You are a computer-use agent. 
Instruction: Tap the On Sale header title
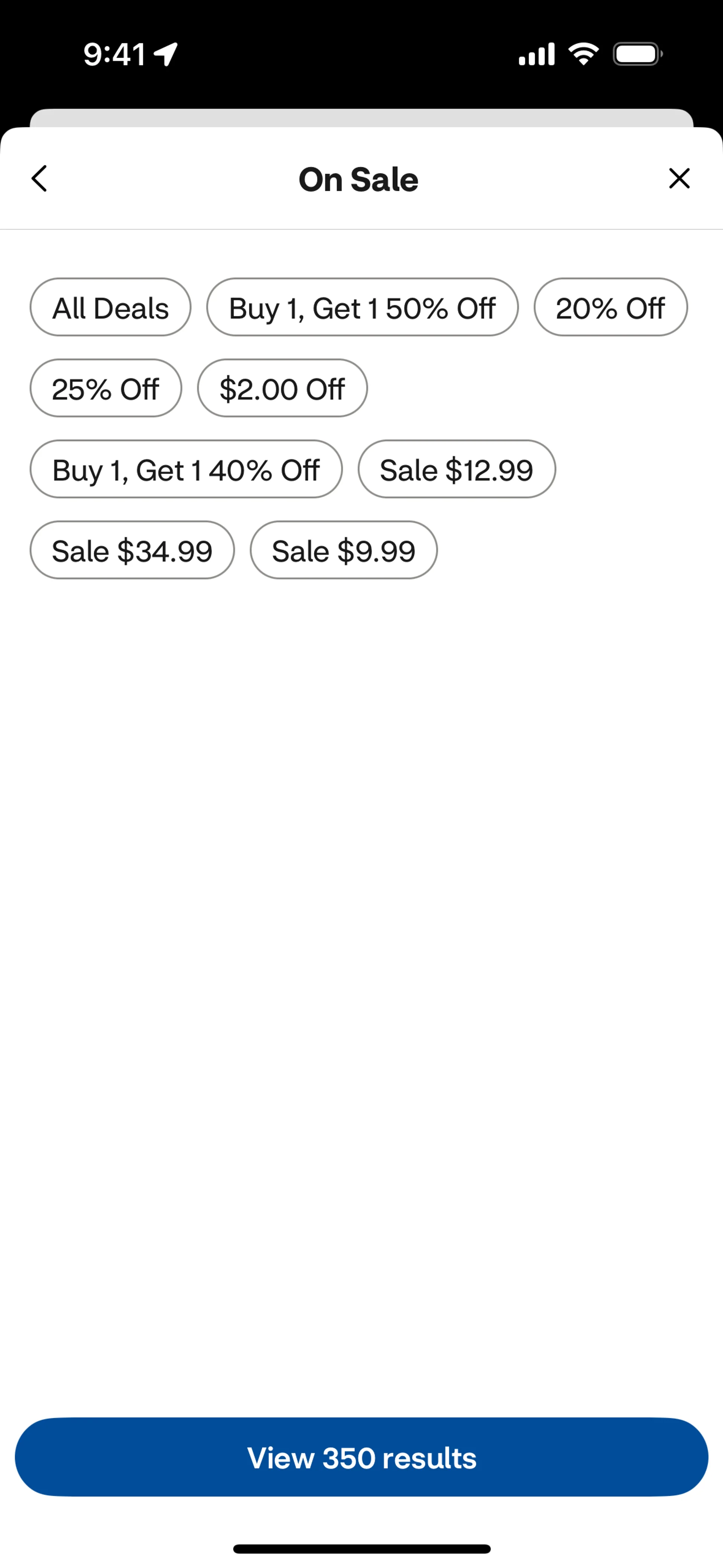pos(358,180)
